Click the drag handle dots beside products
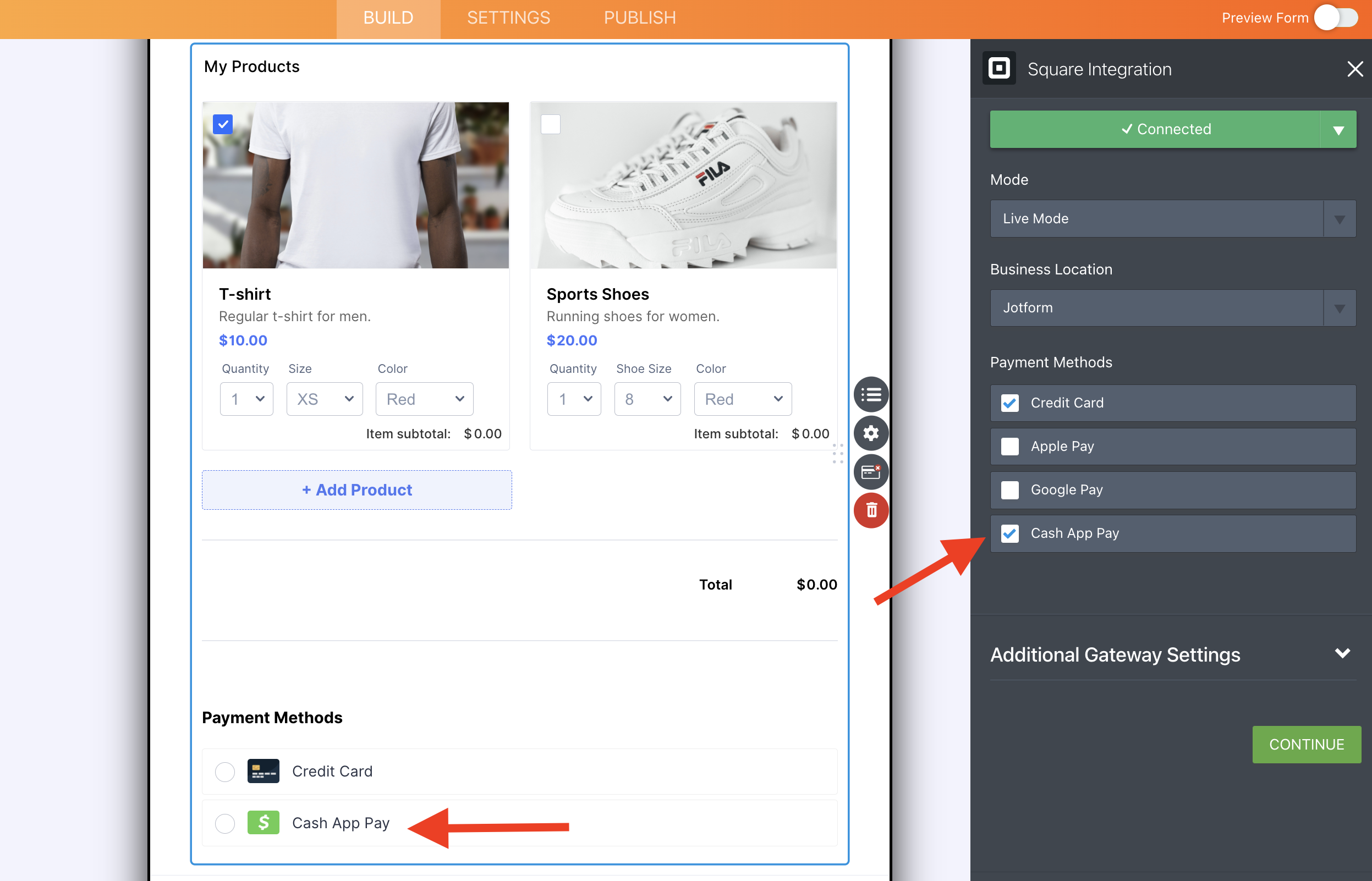The image size is (1372, 881). point(838,453)
